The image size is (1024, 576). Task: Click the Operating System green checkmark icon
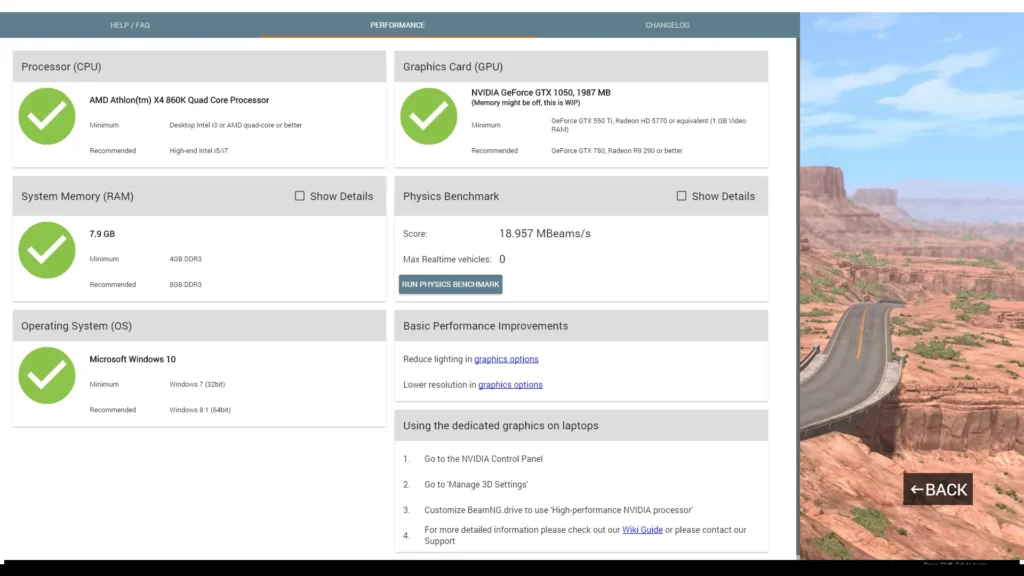47,376
